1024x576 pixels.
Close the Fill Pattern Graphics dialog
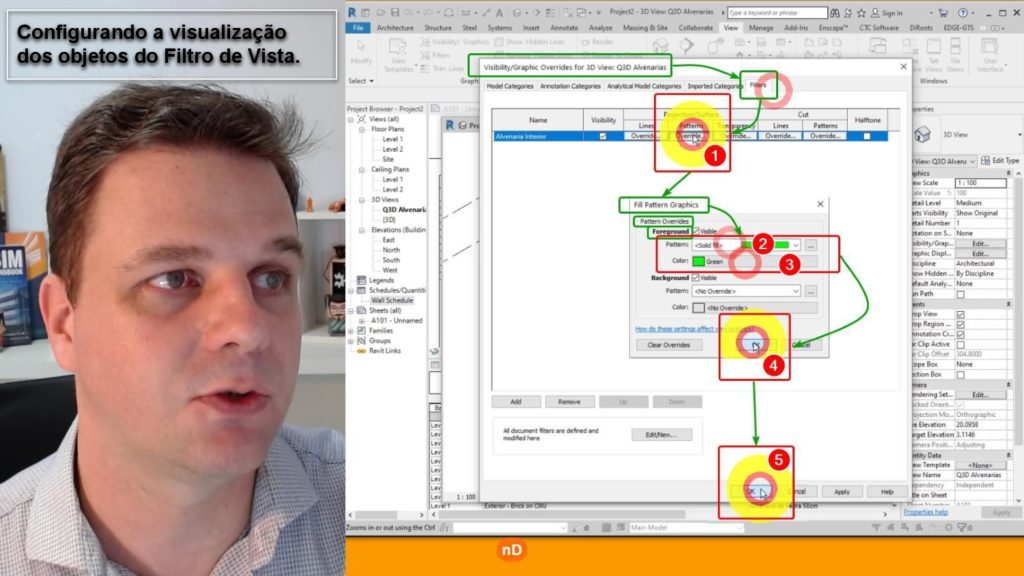[x=819, y=204]
